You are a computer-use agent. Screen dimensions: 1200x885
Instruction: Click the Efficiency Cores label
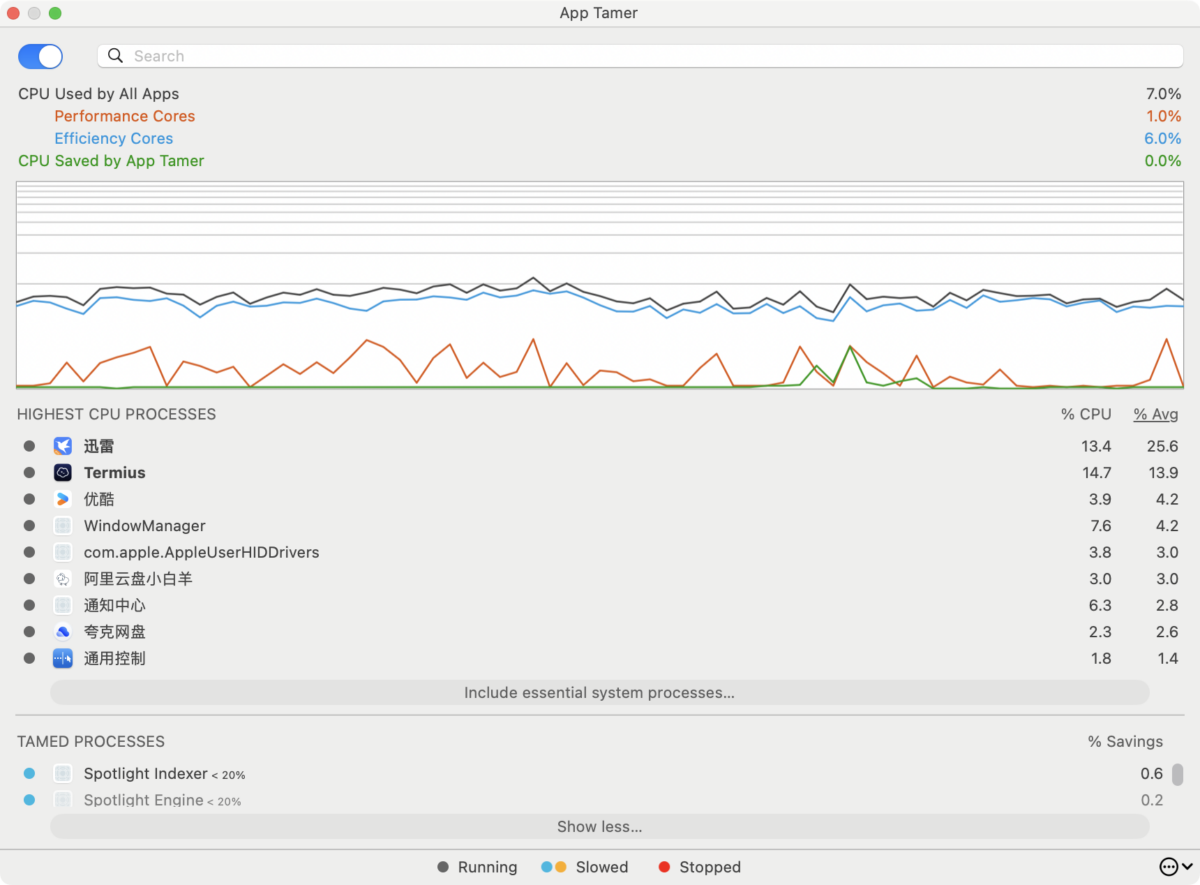pyautogui.click(x=114, y=138)
